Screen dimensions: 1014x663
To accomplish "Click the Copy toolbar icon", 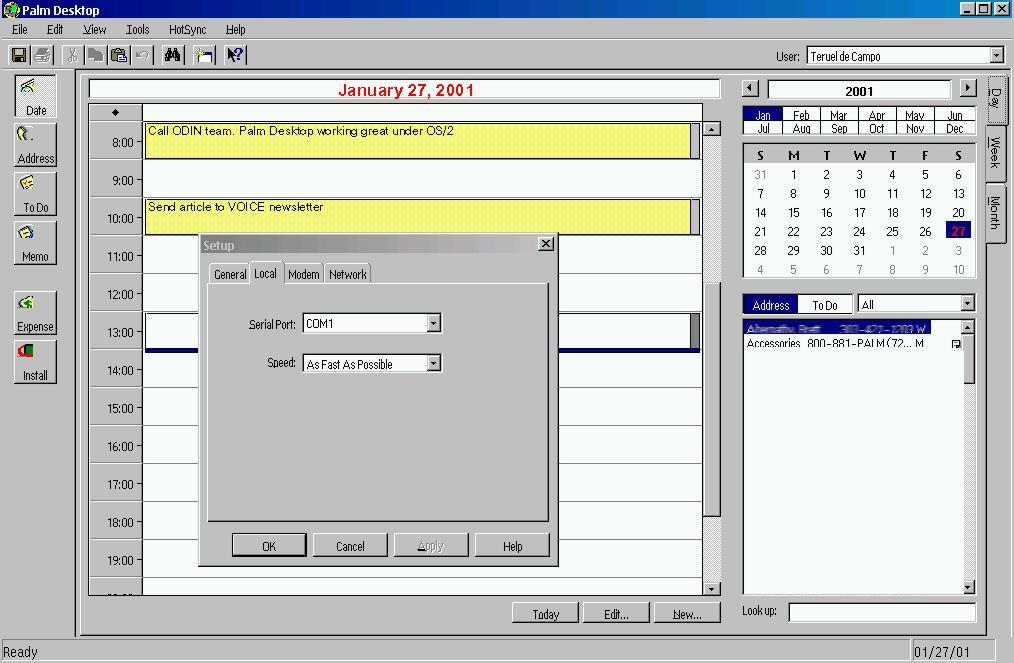I will (96, 55).
